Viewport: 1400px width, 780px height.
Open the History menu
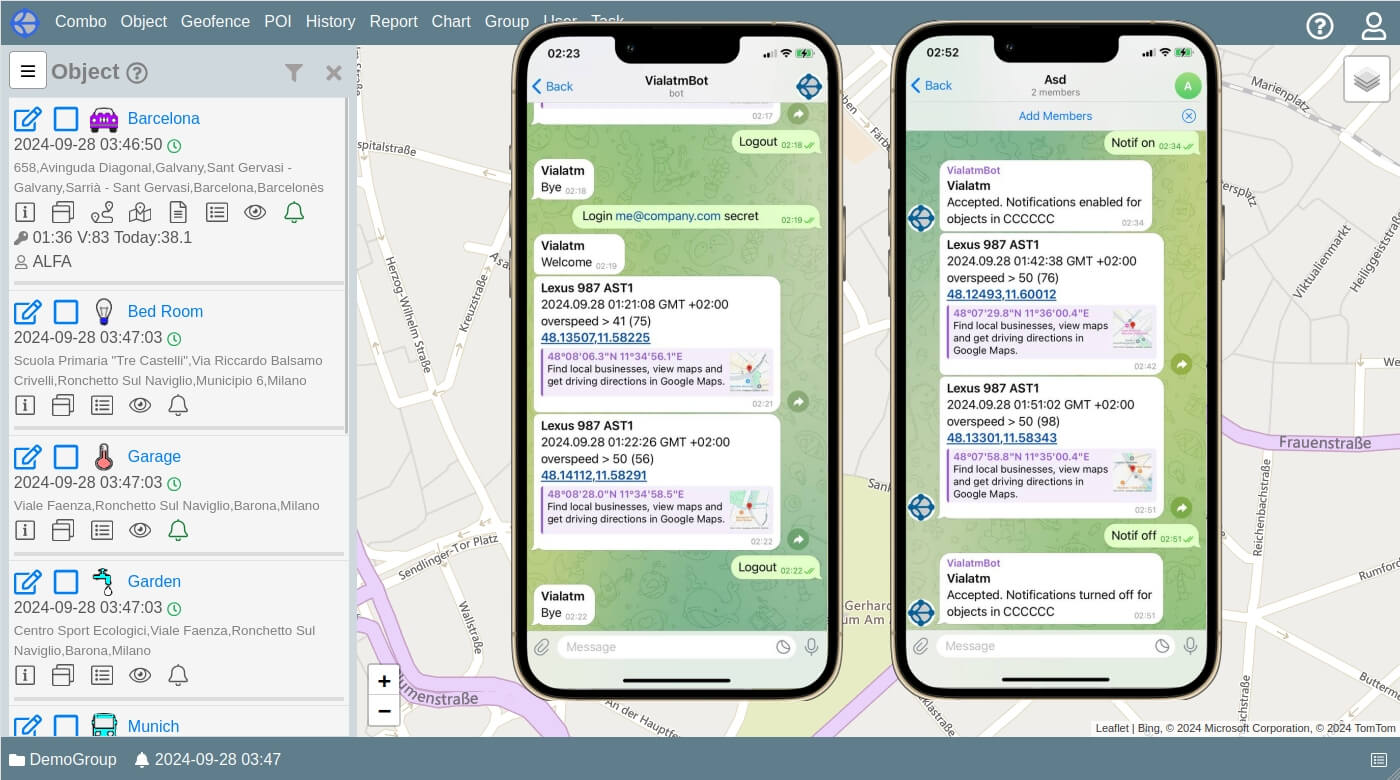click(x=330, y=21)
